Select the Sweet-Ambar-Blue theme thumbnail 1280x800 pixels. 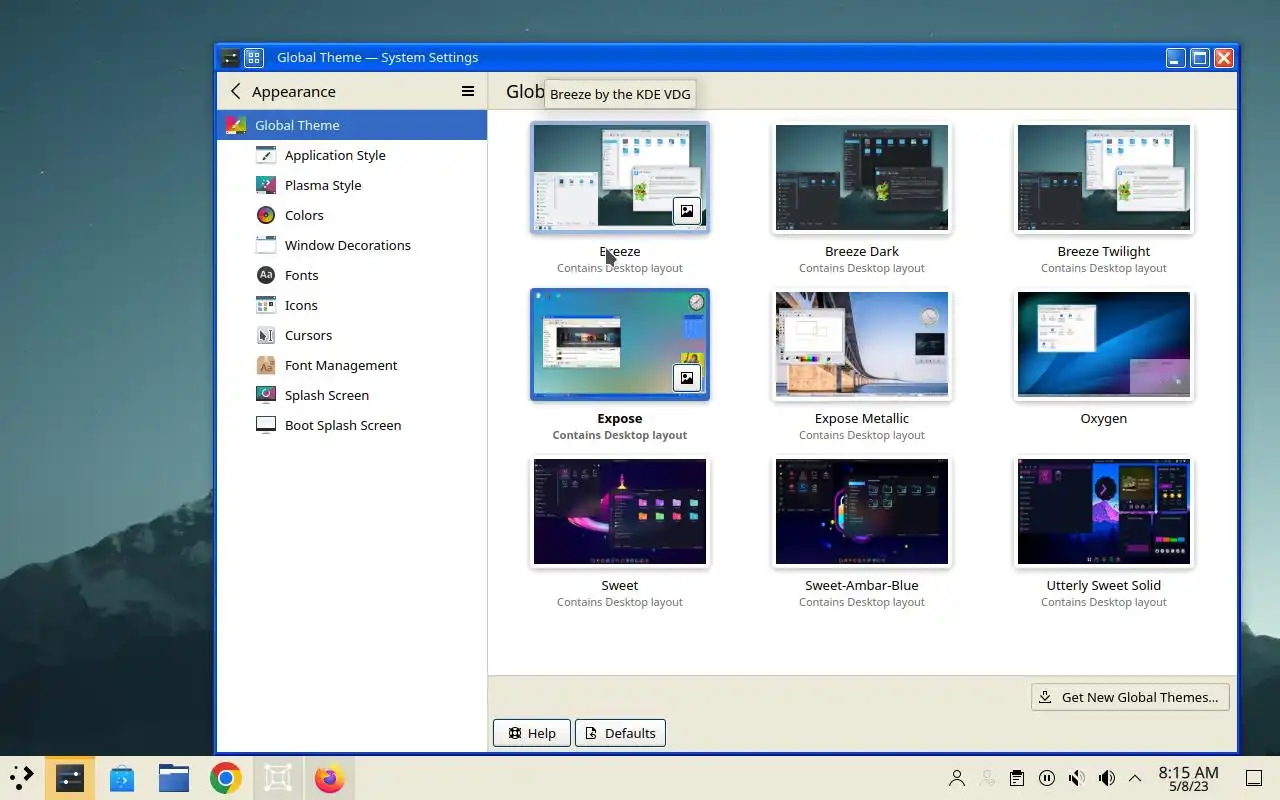point(862,512)
